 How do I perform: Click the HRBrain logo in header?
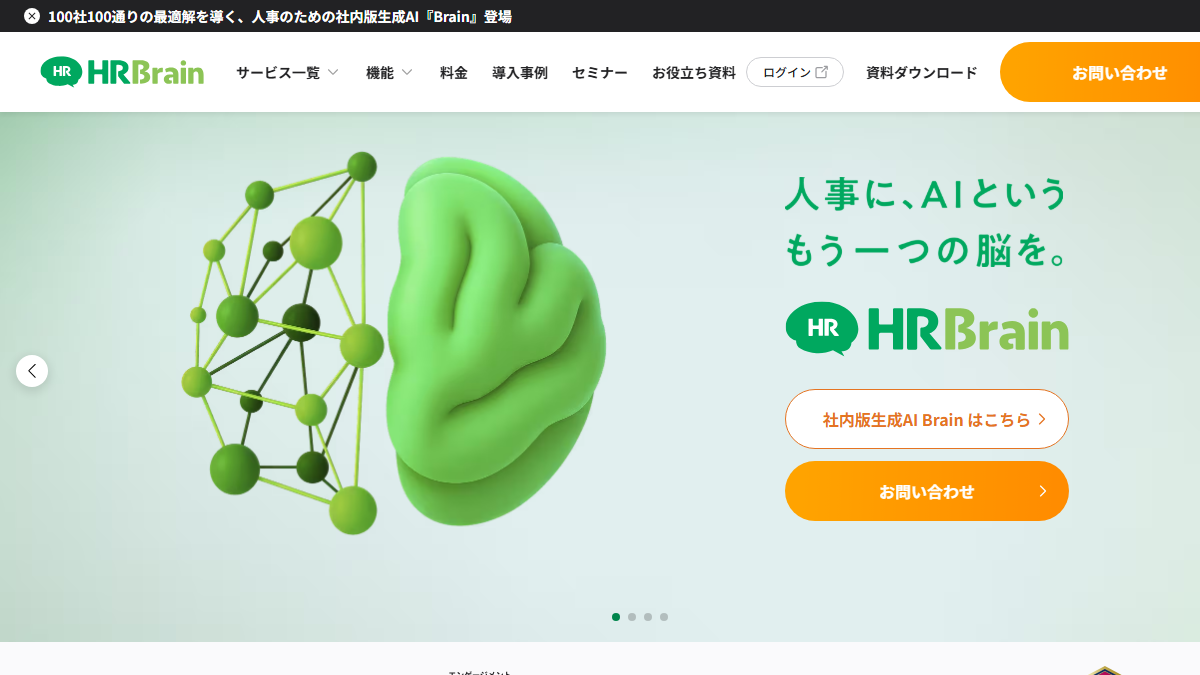(x=122, y=72)
